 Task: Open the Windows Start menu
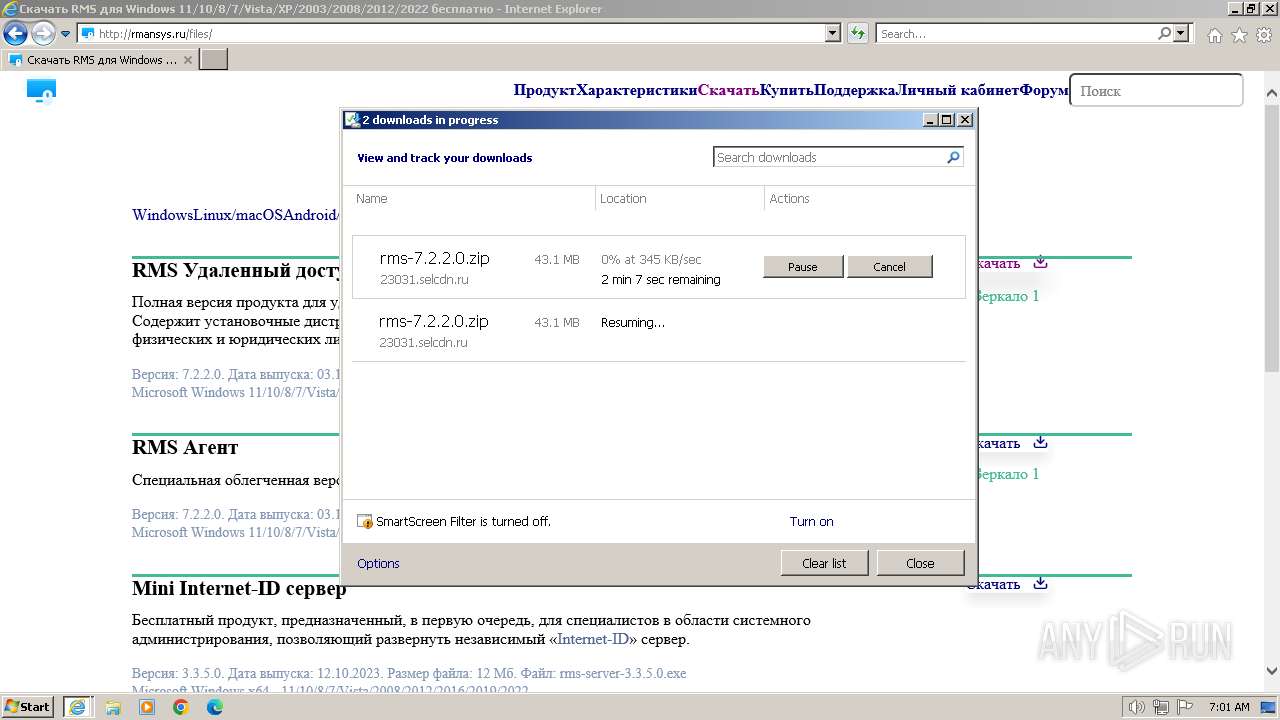[27, 707]
